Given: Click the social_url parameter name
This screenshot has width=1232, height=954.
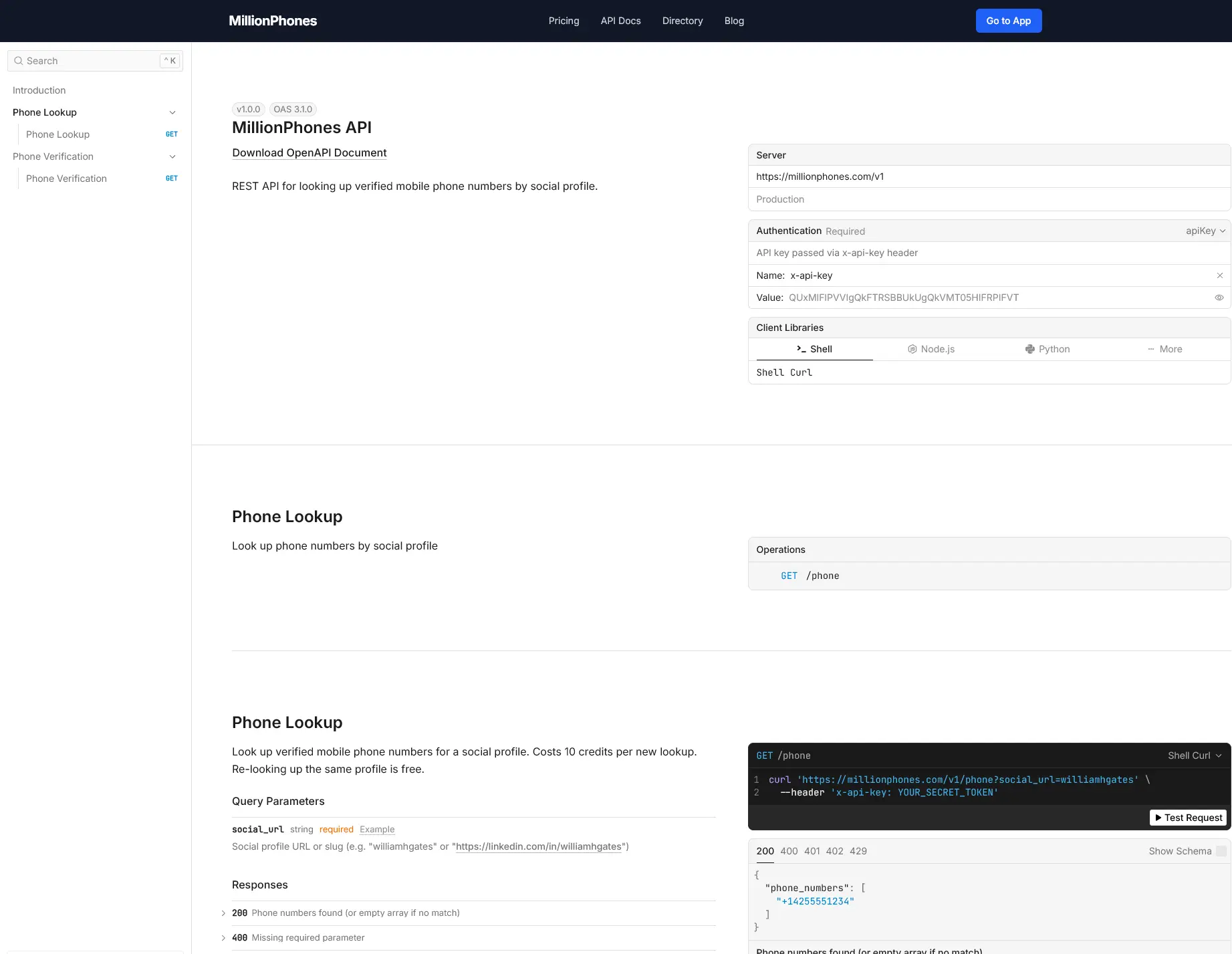Looking at the screenshot, I should click(258, 830).
